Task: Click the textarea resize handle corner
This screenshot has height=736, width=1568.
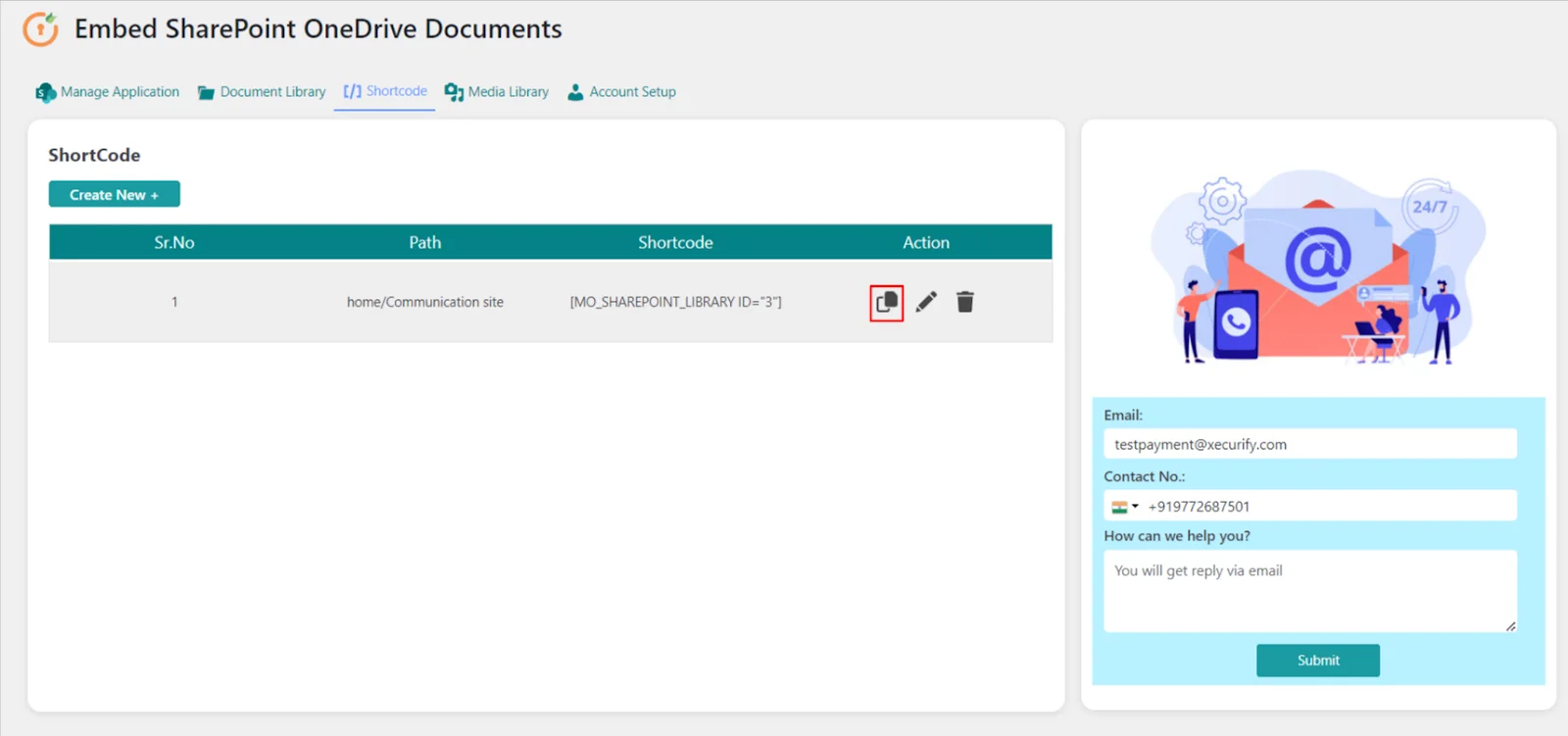Action: tap(1510, 625)
